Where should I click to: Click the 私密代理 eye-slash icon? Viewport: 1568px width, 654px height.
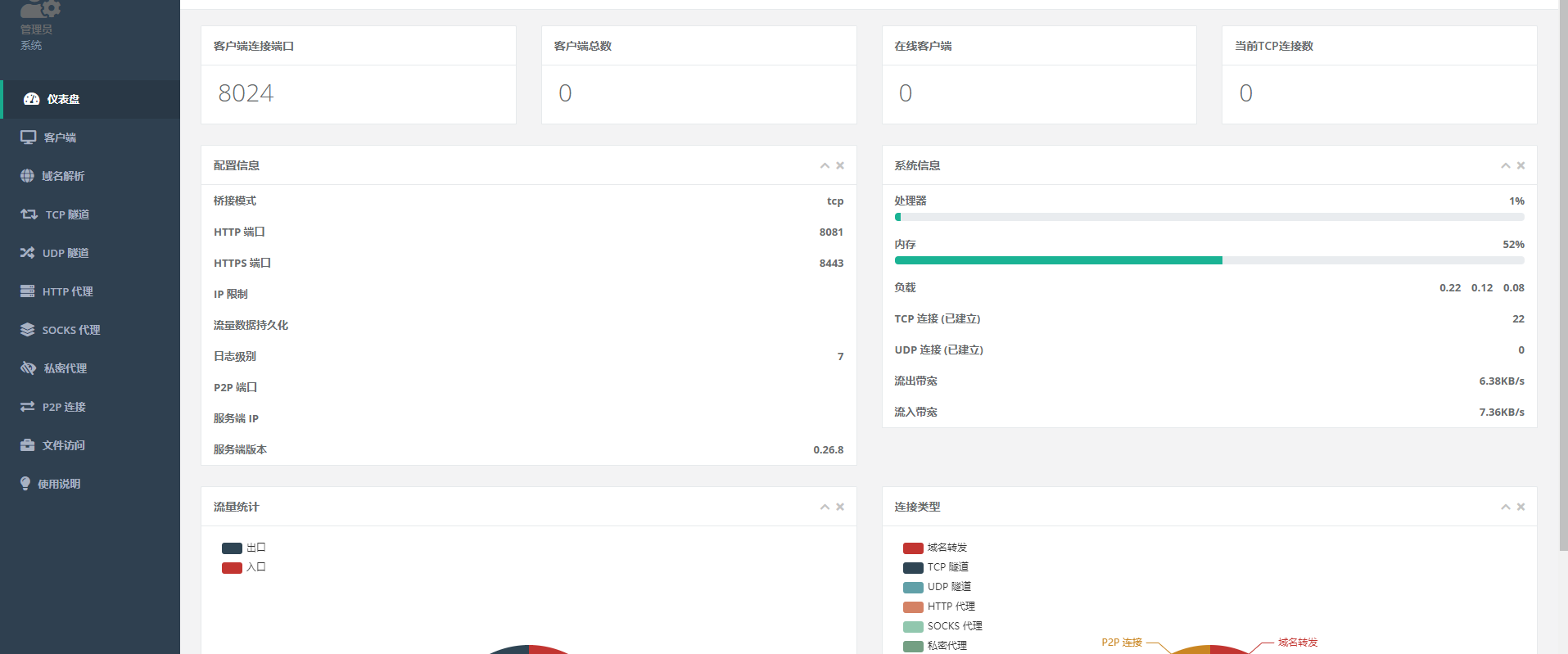[x=29, y=368]
